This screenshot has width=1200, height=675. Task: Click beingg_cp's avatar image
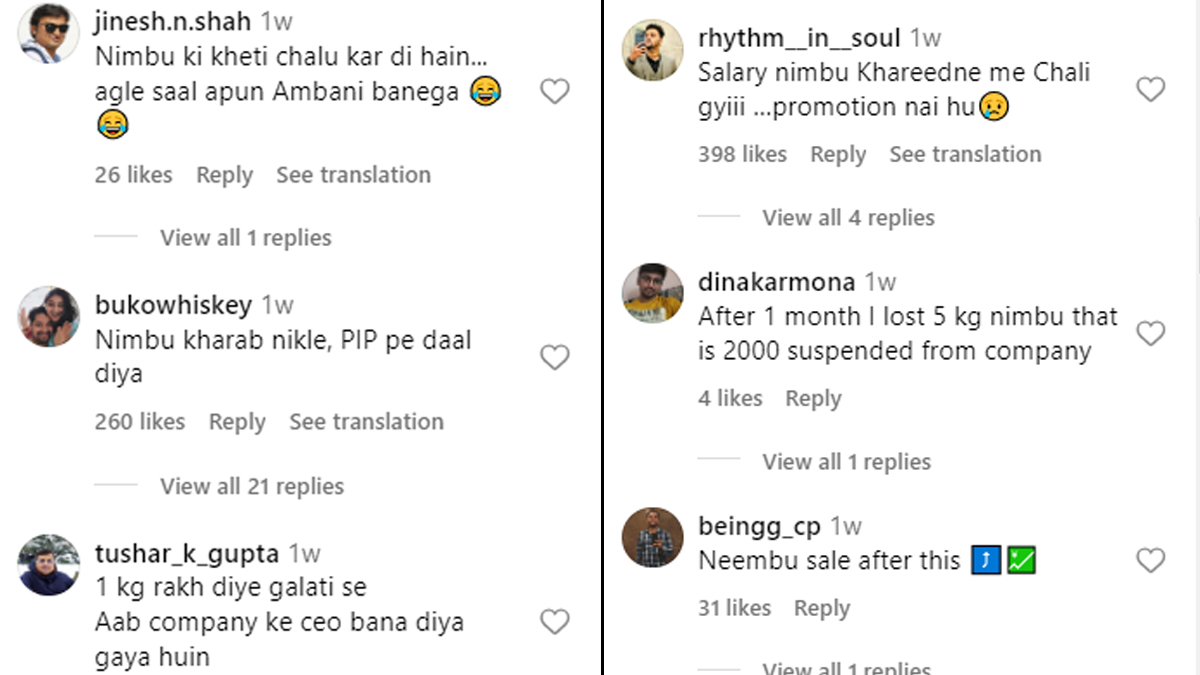tap(652, 538)
